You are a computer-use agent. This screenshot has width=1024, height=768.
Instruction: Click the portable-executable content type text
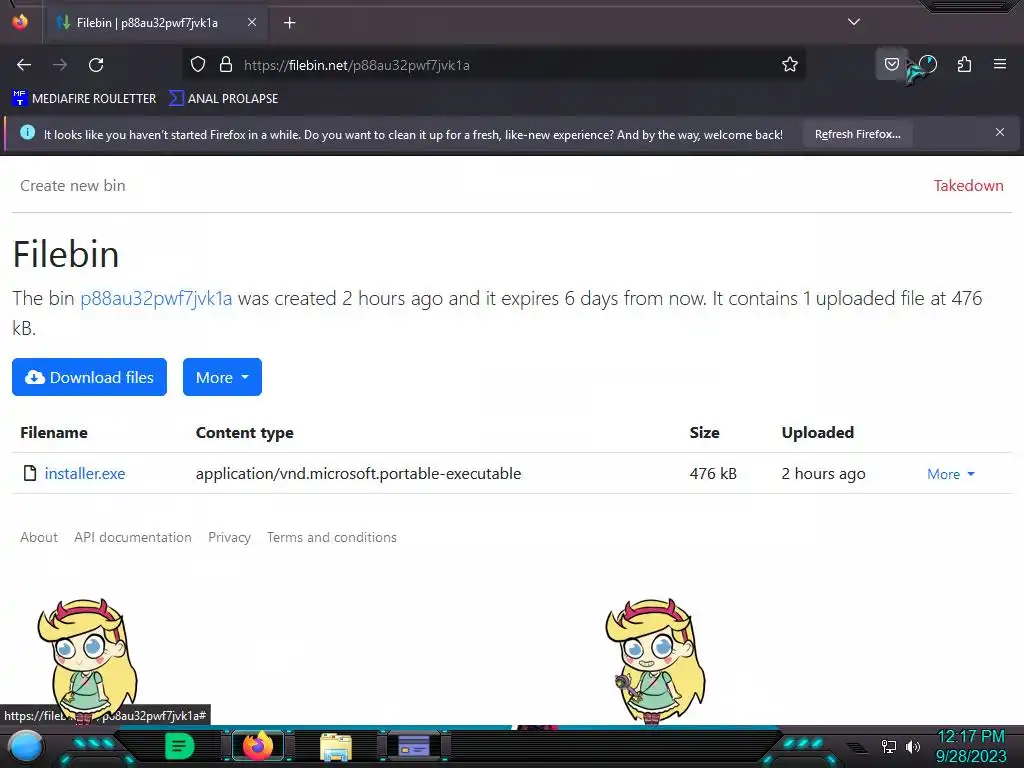click(359, 473)
